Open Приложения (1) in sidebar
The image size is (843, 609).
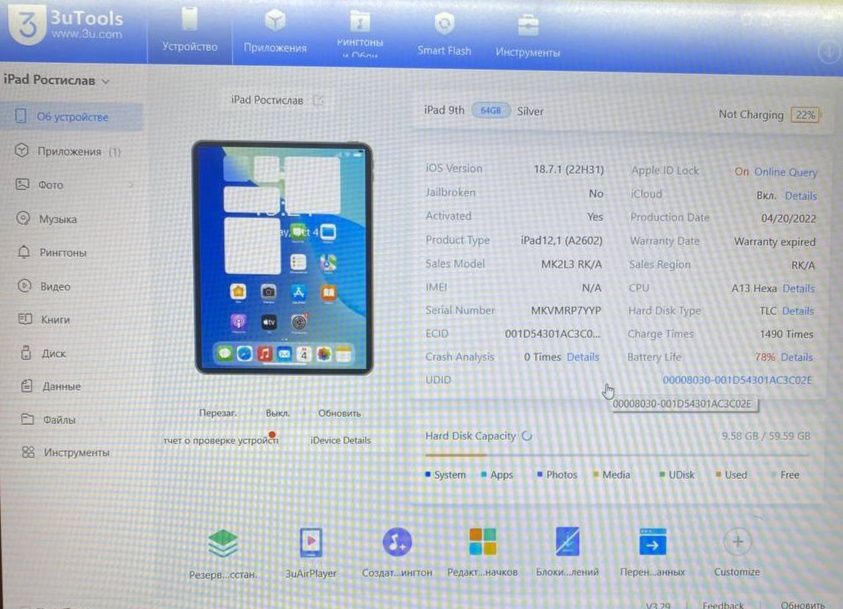tap(72, 152)
